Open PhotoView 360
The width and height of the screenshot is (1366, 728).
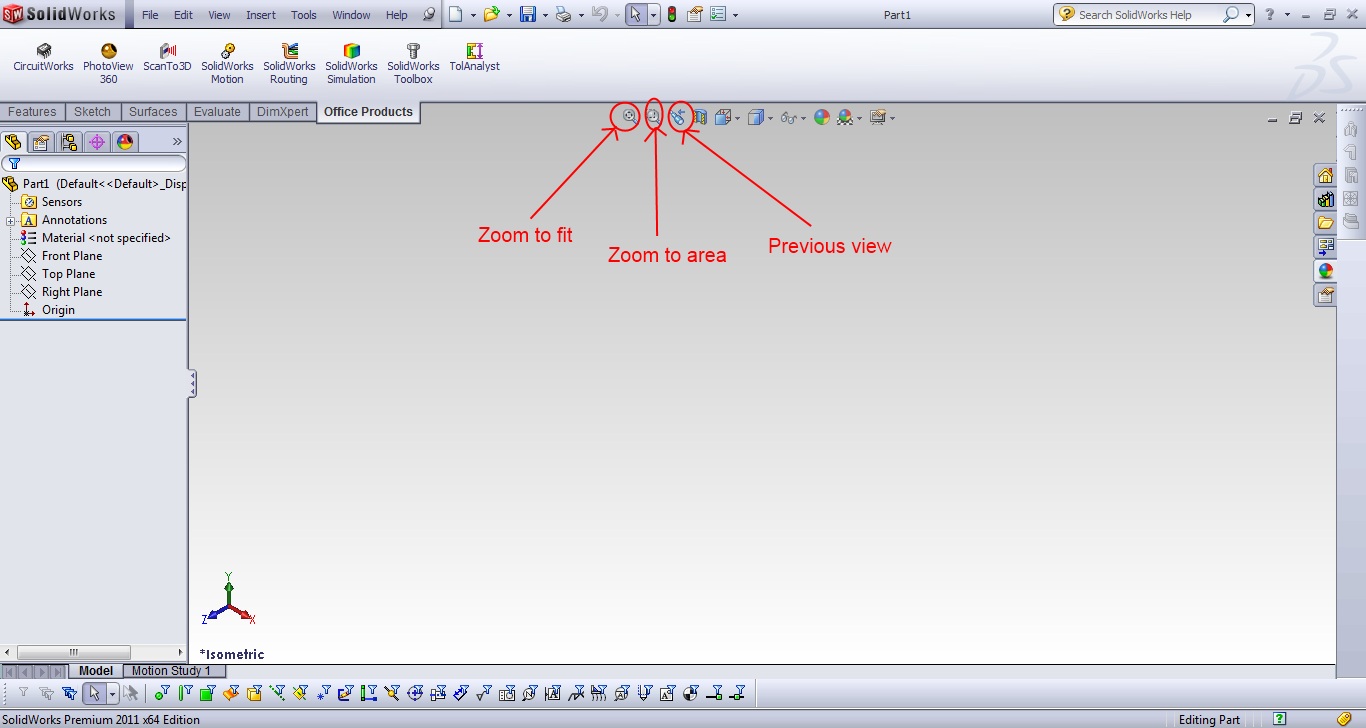pyautogui.click(x=108, y=64)
